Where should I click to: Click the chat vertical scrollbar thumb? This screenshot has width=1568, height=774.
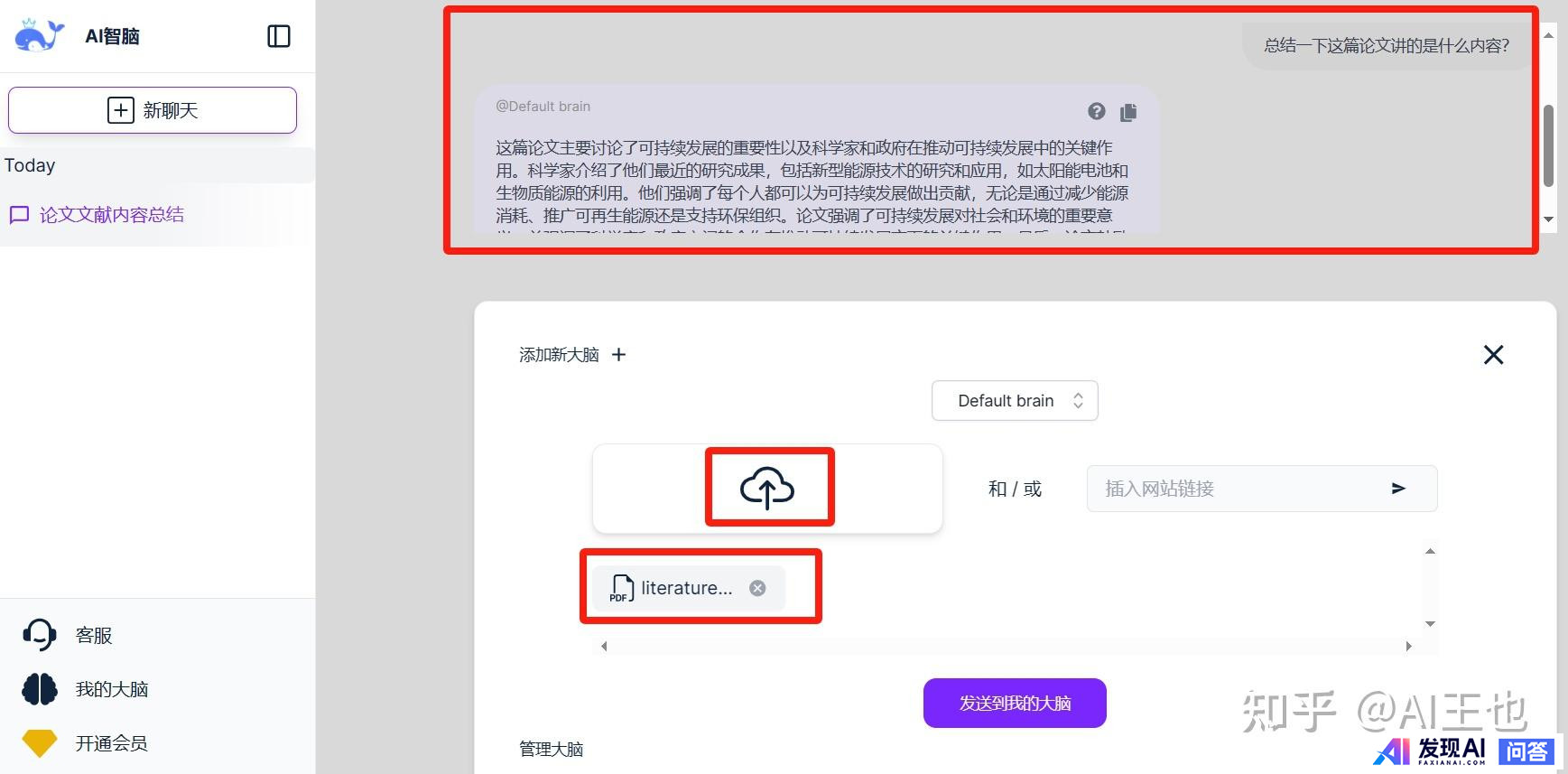point(1548,145)
